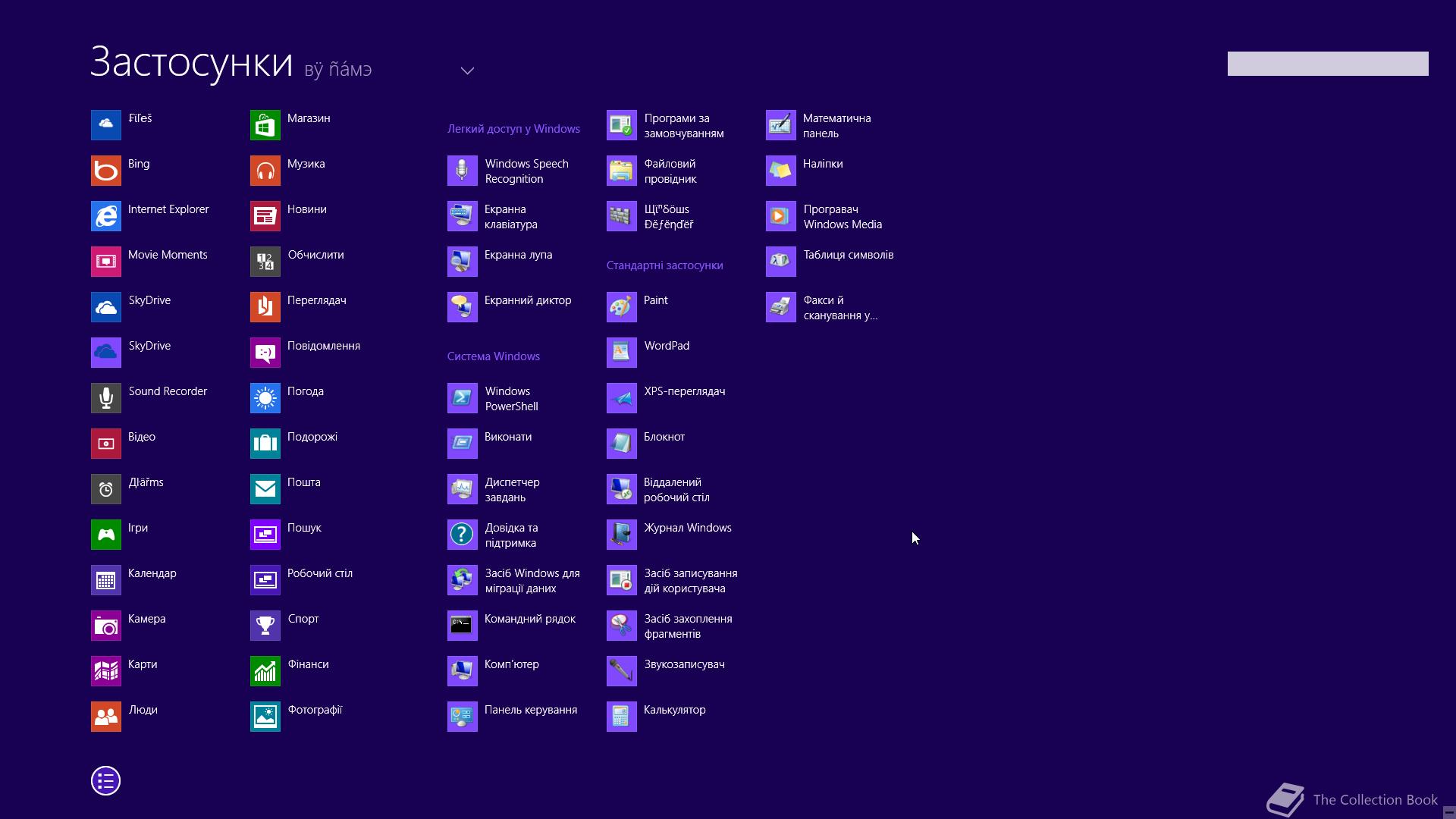Open the Наліпки sticky notes icon

coord(781,171)
